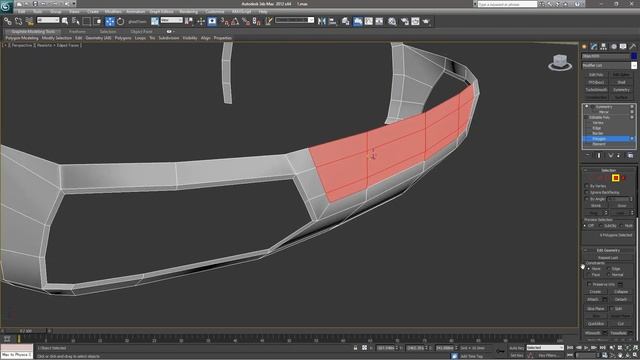Open the named selection sets dropdown

pyautogui.click(x=295, y=20)
